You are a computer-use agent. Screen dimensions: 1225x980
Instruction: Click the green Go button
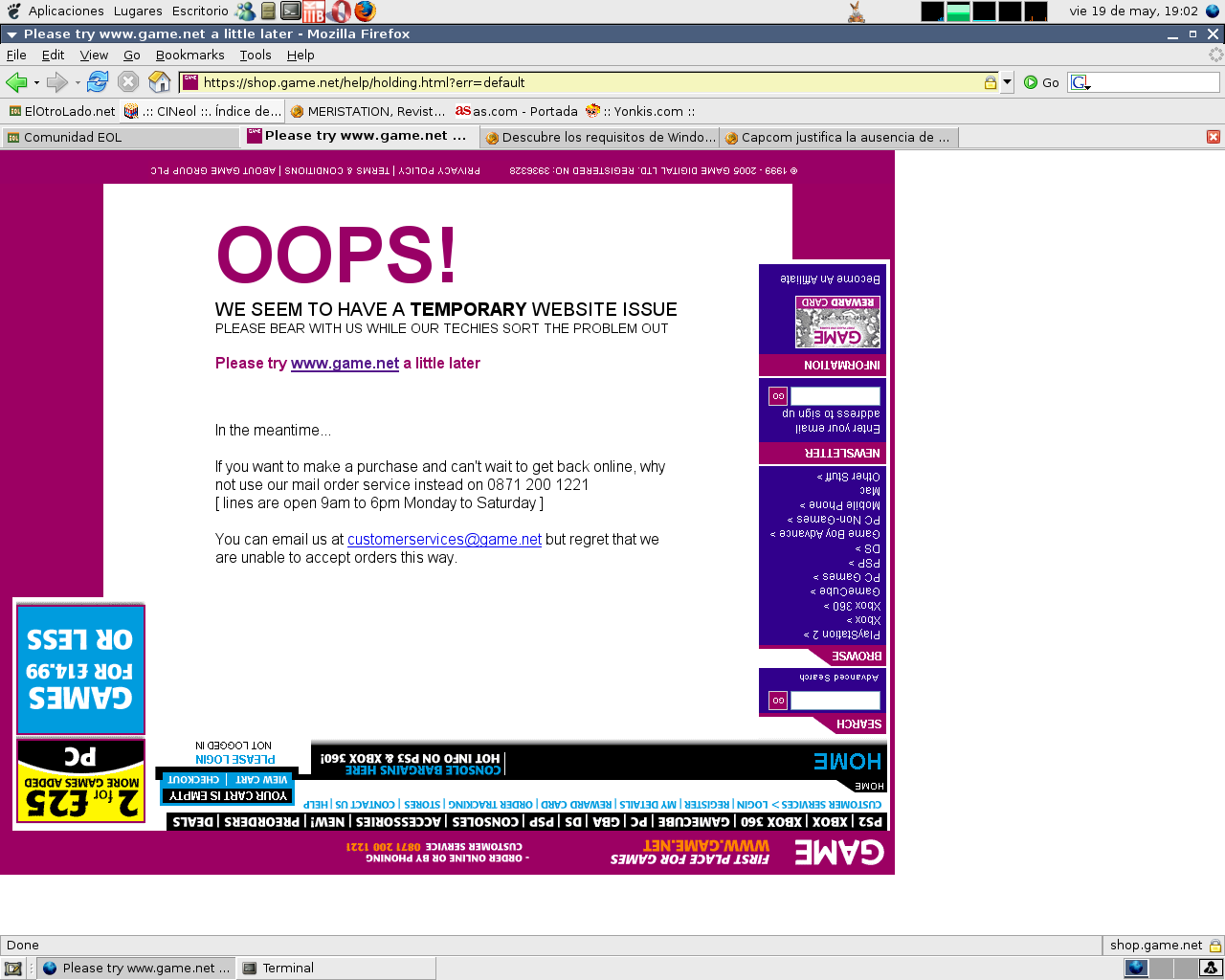click(1041, 82)
